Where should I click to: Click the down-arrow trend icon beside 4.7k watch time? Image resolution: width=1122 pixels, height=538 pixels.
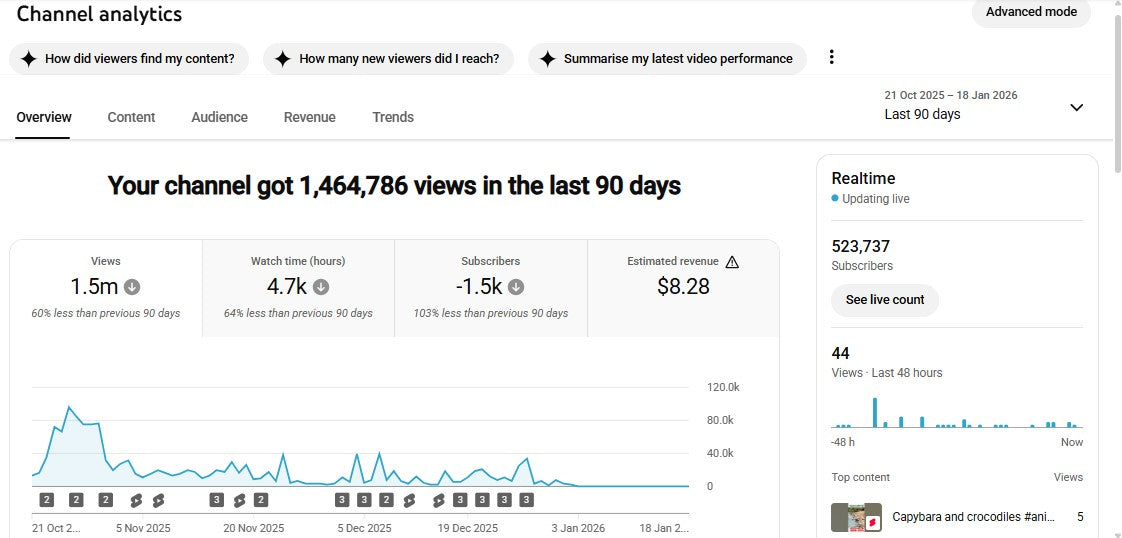[321, 287]
